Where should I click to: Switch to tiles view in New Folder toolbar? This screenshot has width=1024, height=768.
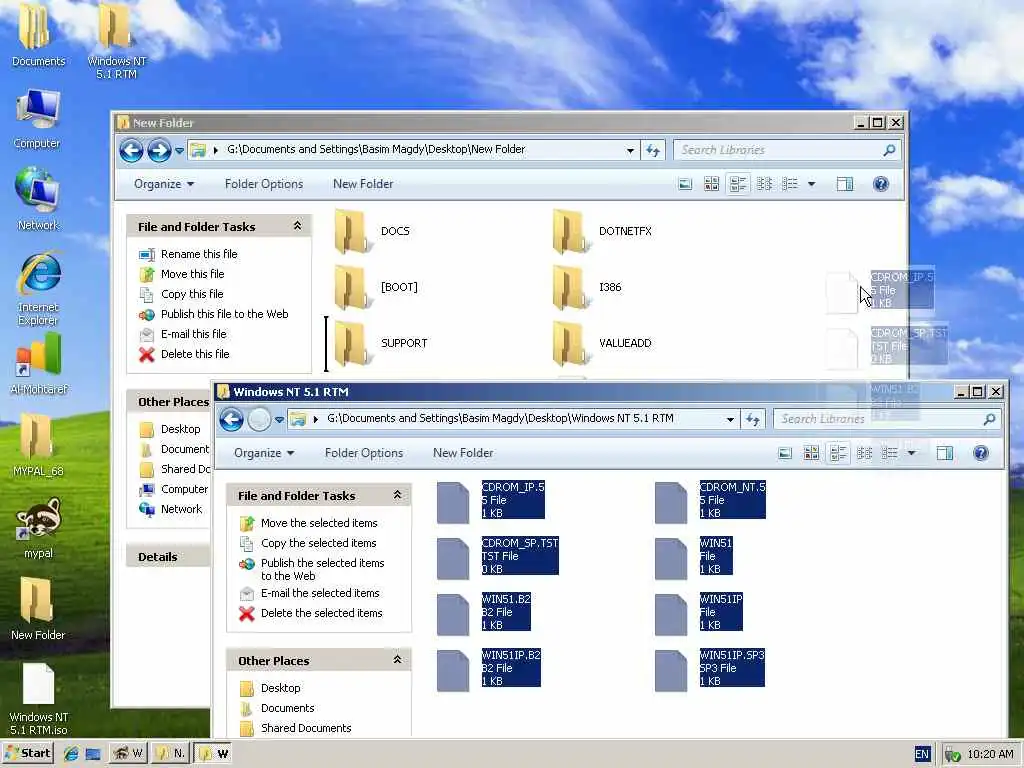(x=738, y=184)
